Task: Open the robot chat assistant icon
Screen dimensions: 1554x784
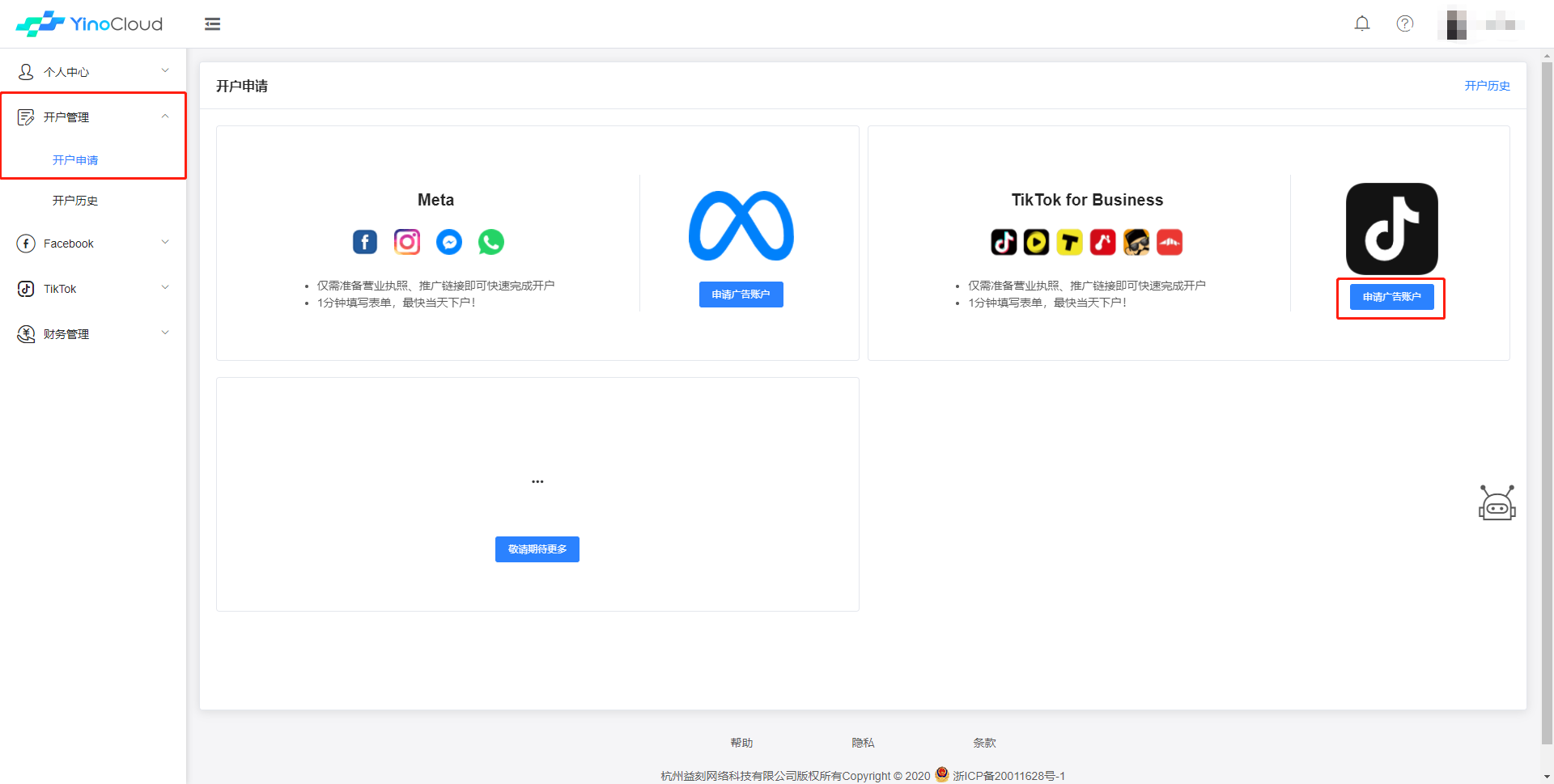Action: pyautogui.click(x=1497, y=503)
